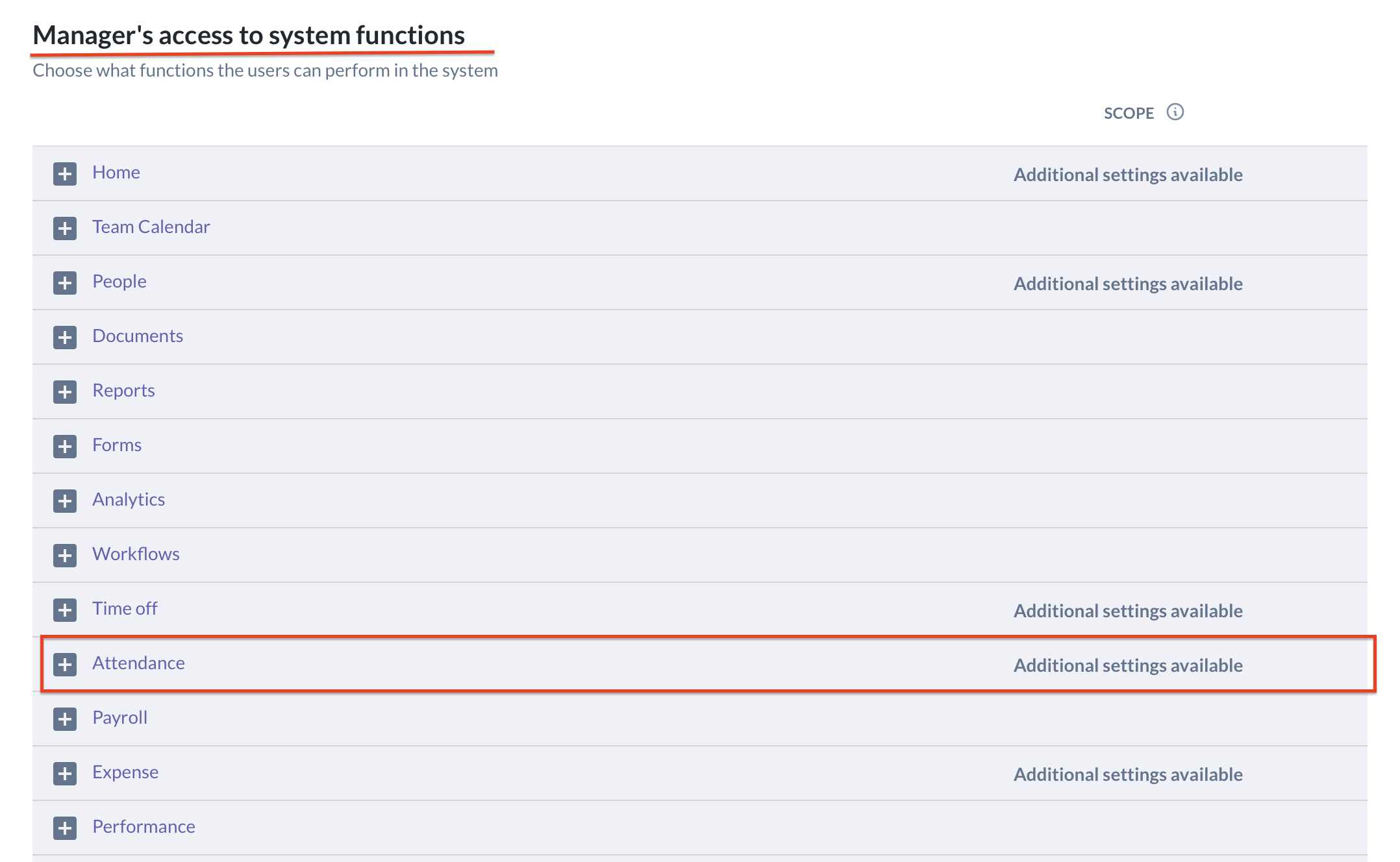Click plus icon beside Documents

[x=65, y=338]
